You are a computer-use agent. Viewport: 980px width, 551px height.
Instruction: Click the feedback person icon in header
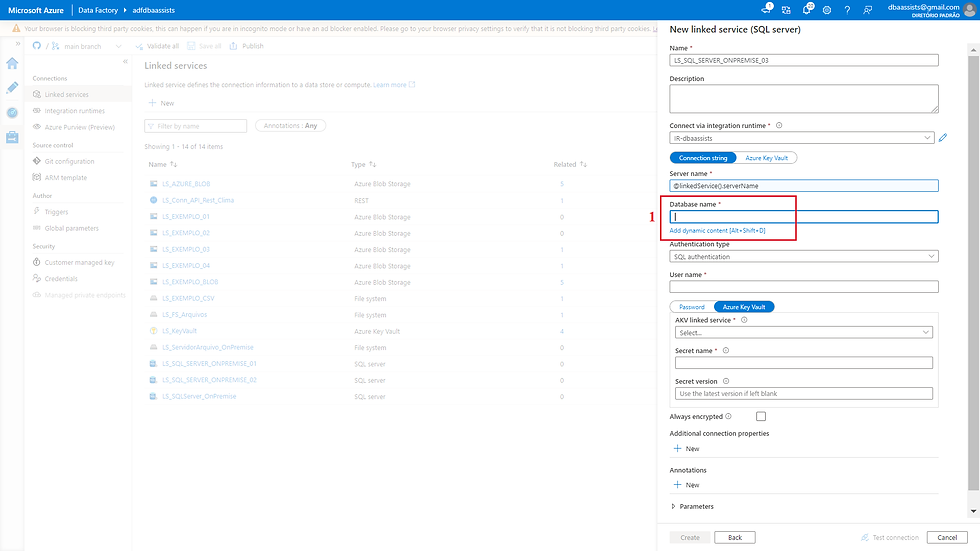868,10
